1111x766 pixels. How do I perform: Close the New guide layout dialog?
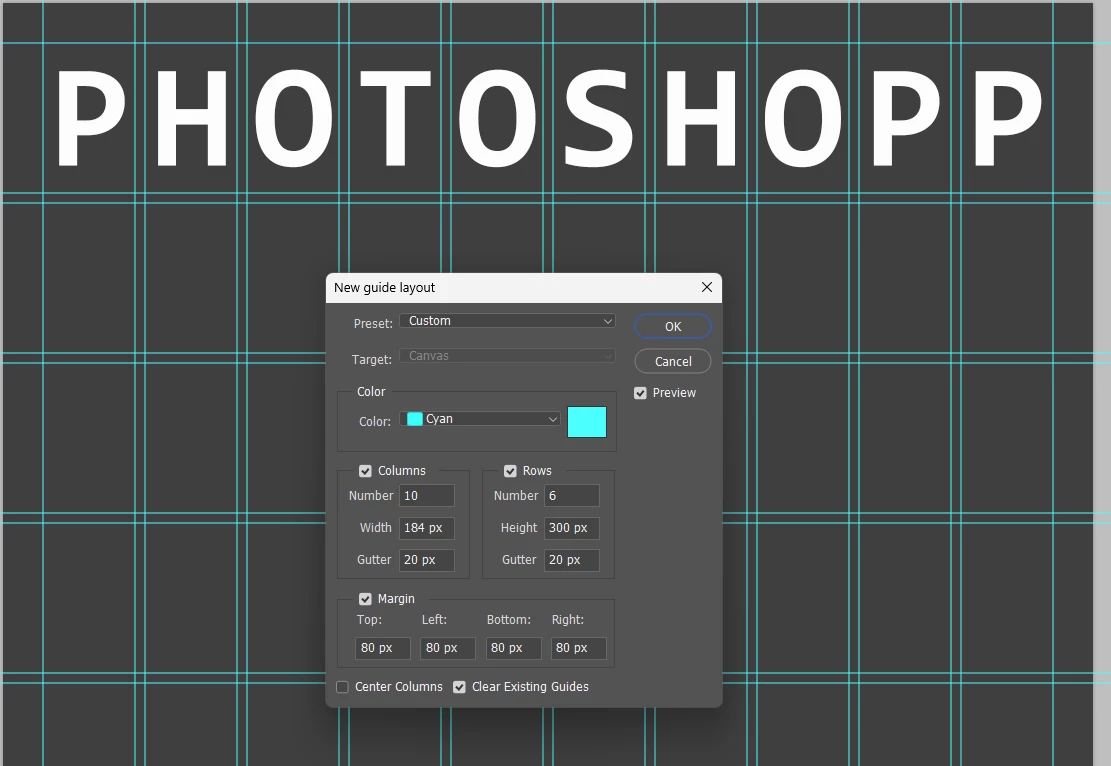tap(706, 287)
